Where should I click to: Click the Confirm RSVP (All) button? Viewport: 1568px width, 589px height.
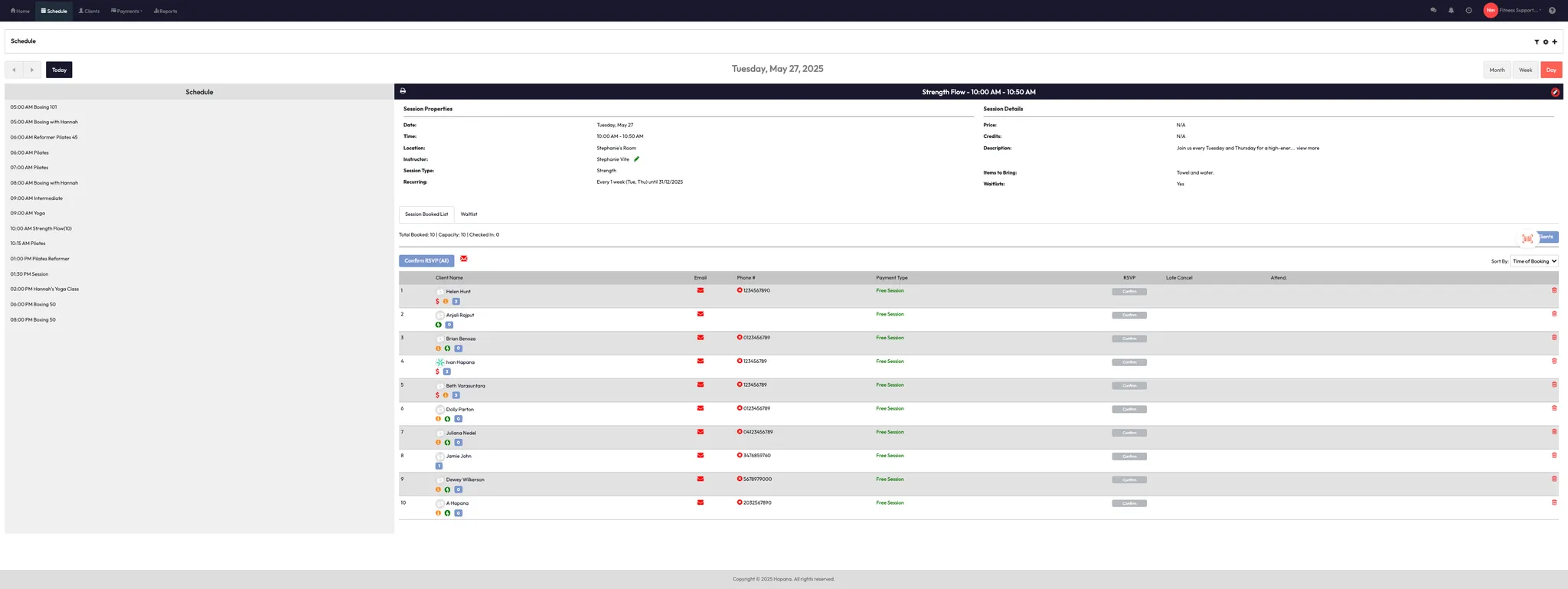tap(426, 261)
